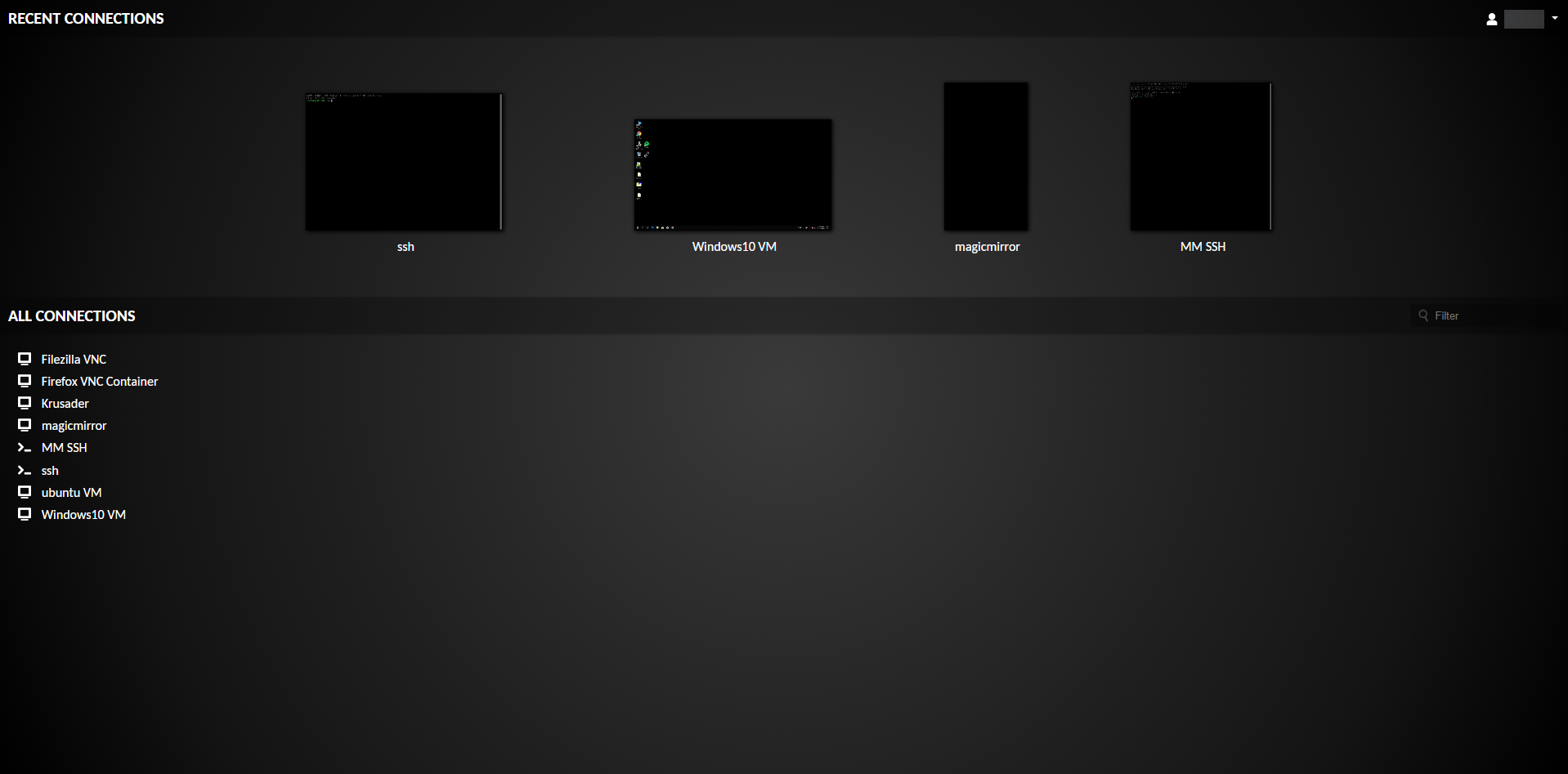The image size is (1568, 774).
Task: Click the monitor icon next to Krusader
Action: 25,403
